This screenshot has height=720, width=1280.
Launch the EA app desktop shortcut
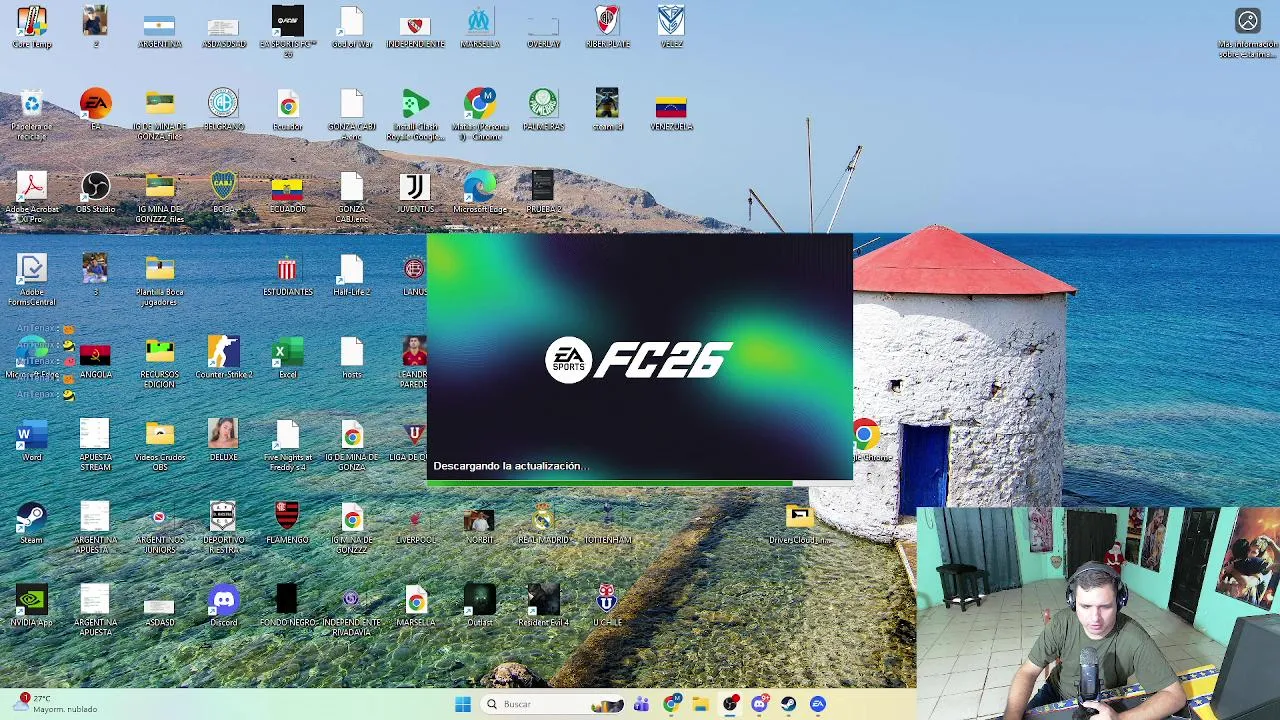pyautogui.click(x=96, y=110)
